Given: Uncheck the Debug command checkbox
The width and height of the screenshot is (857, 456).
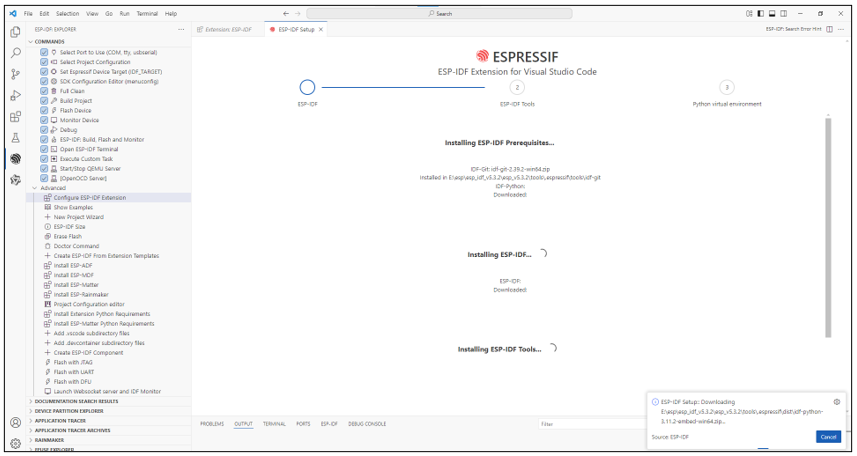Looking at the screenshot, I should point(44,130).
